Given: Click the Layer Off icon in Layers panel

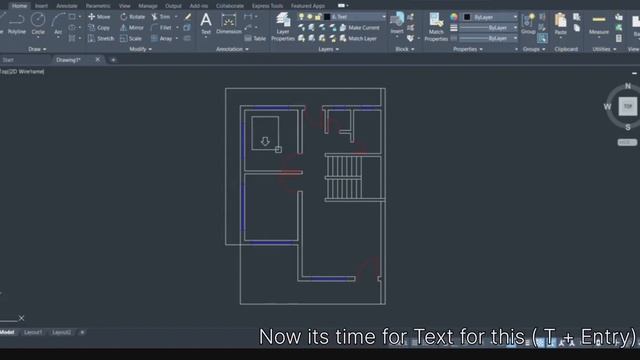Looking at the screenshot, I should (x=301, y=28).
